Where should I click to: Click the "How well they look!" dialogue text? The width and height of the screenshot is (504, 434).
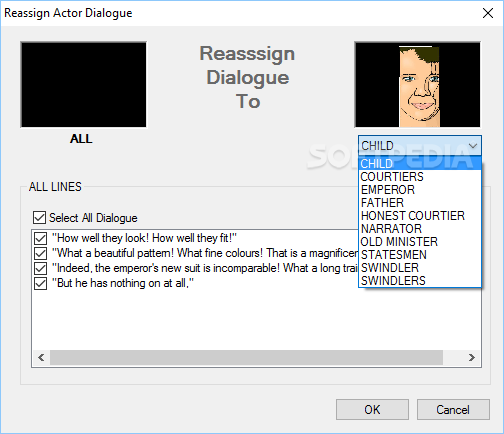point(144,238)
